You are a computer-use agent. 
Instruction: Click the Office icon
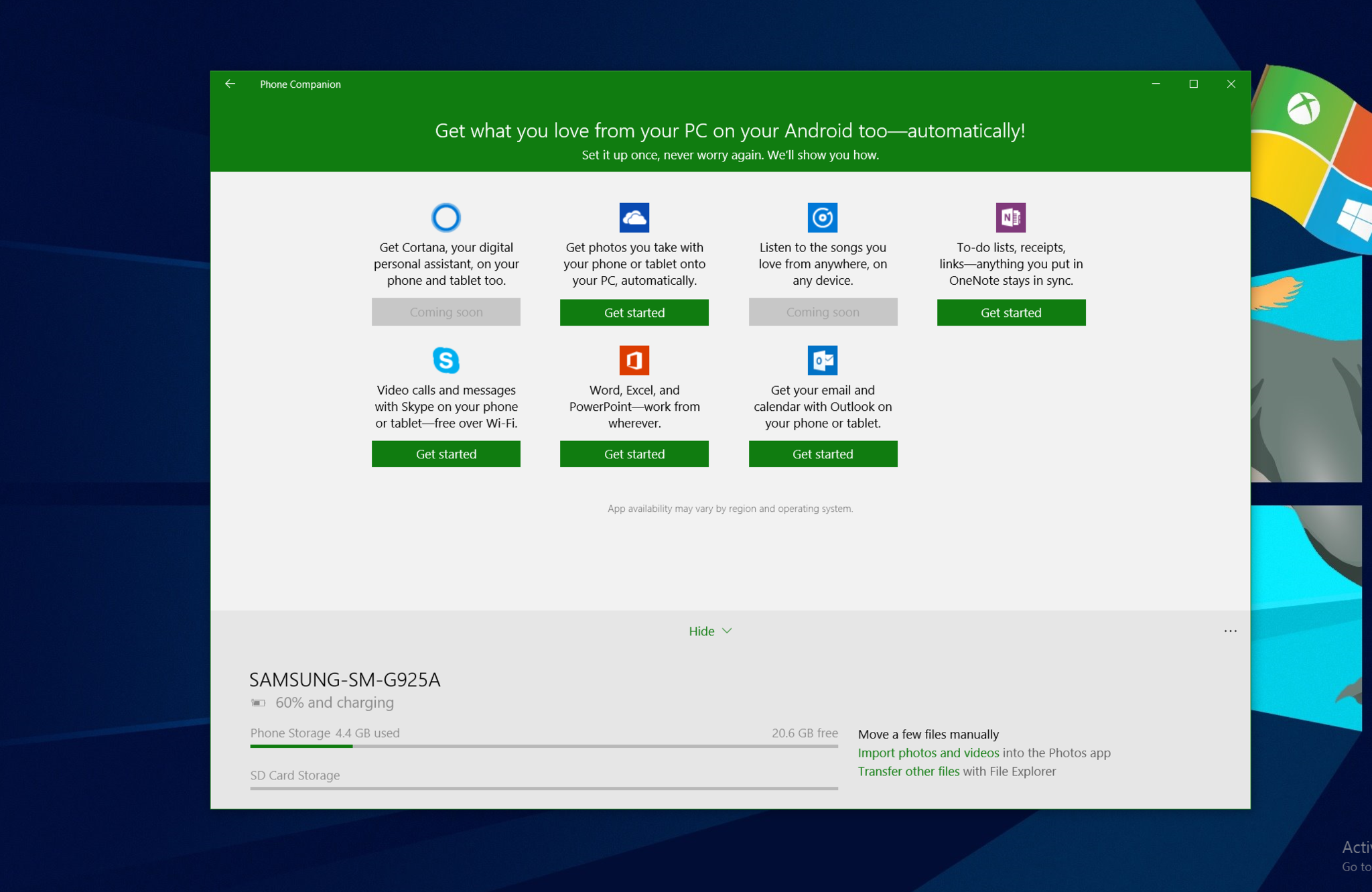click(x=634, y=361)
